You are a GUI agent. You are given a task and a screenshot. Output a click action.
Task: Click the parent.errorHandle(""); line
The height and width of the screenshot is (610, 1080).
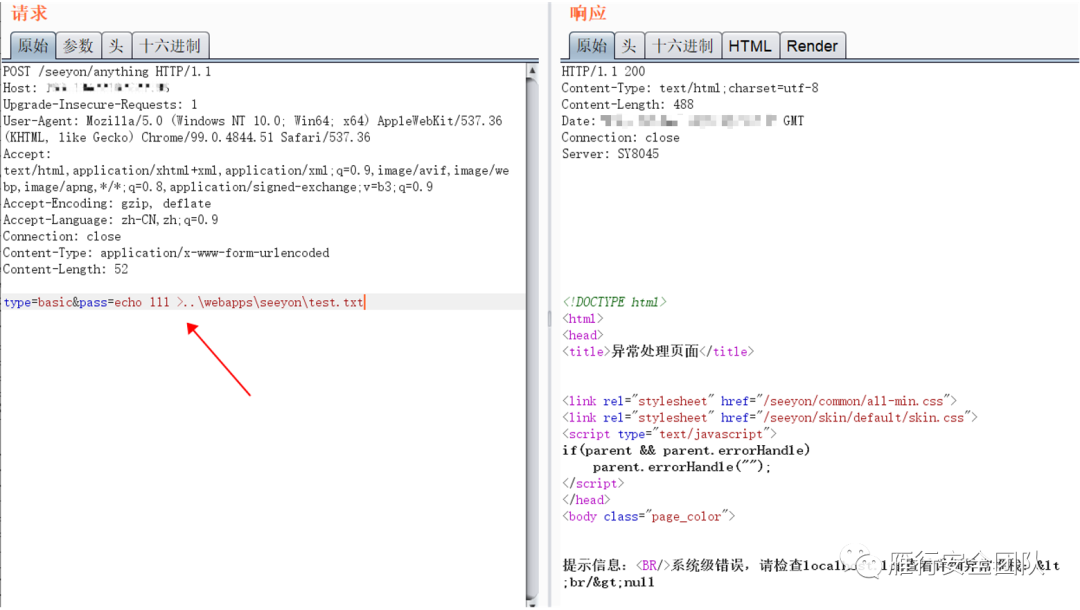pyautogui.click(x=682, y=467)
